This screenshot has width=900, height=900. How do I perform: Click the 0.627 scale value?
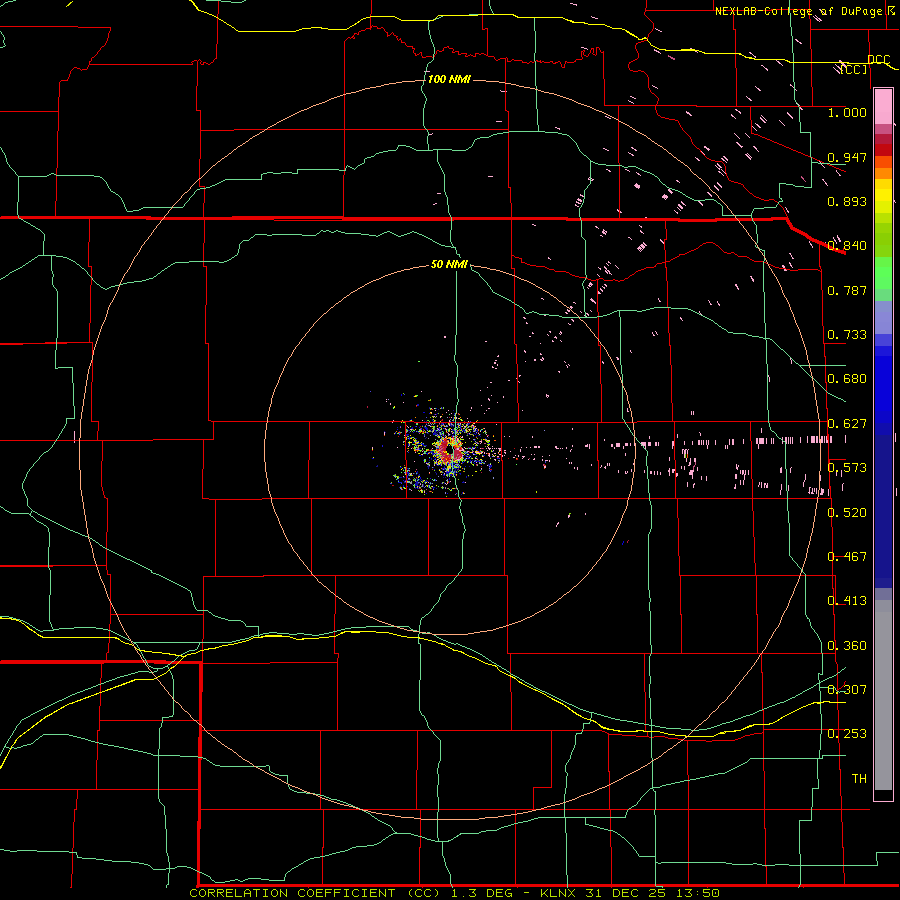(847, 424)
